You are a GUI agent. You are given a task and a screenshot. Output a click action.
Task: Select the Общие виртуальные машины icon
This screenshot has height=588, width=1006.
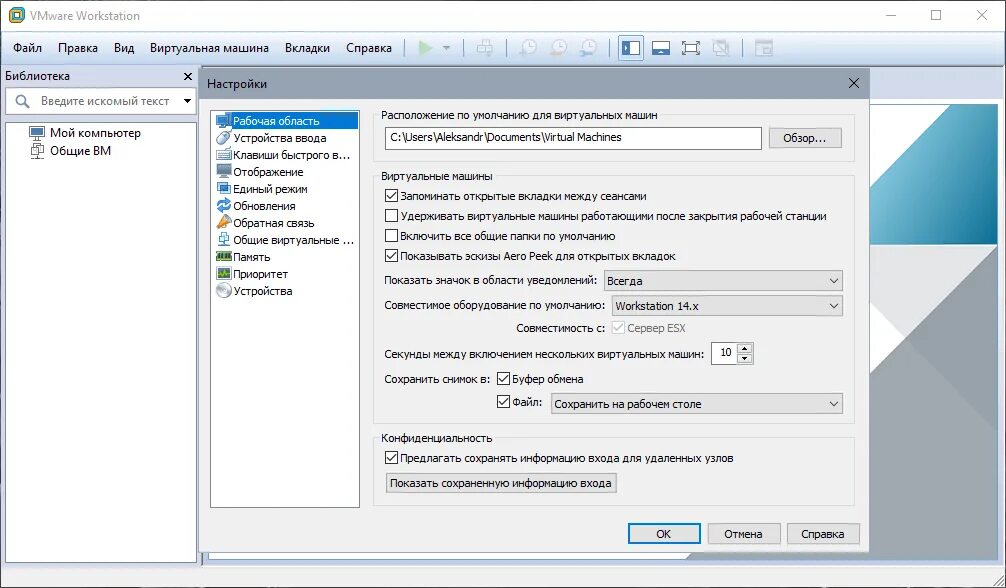pos(223,239)
